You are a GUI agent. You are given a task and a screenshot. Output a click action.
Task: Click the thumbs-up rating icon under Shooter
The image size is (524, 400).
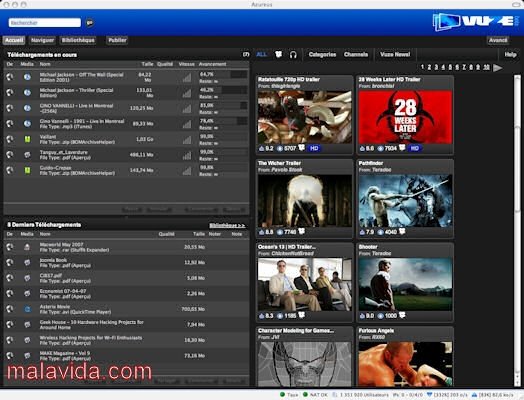pos(362,315)
